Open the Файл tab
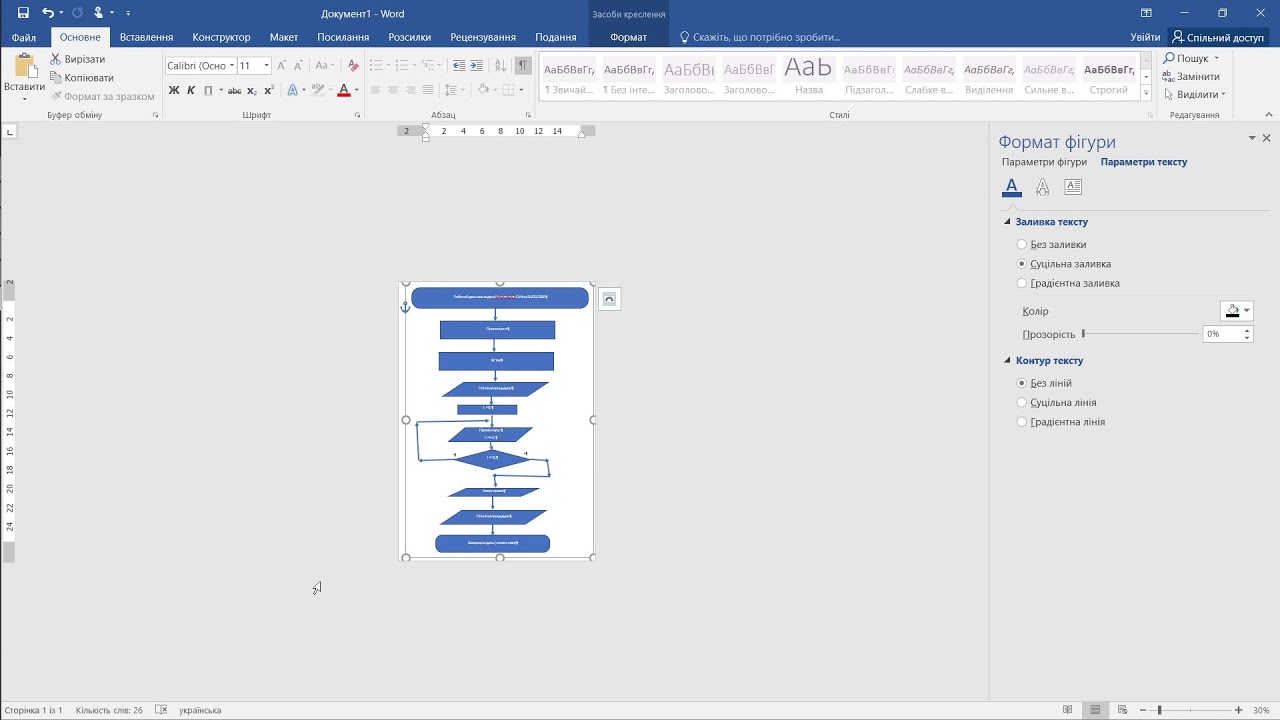The width and height of the screenshot is (1280, 720). pos(24,37)
